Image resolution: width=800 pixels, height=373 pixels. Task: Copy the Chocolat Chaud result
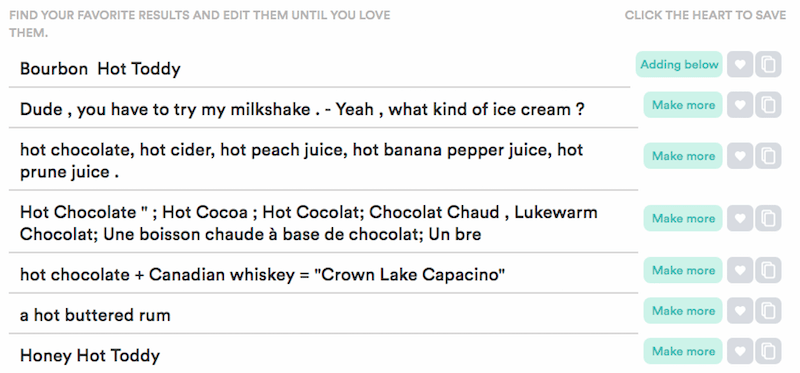[x=768, y=218]
